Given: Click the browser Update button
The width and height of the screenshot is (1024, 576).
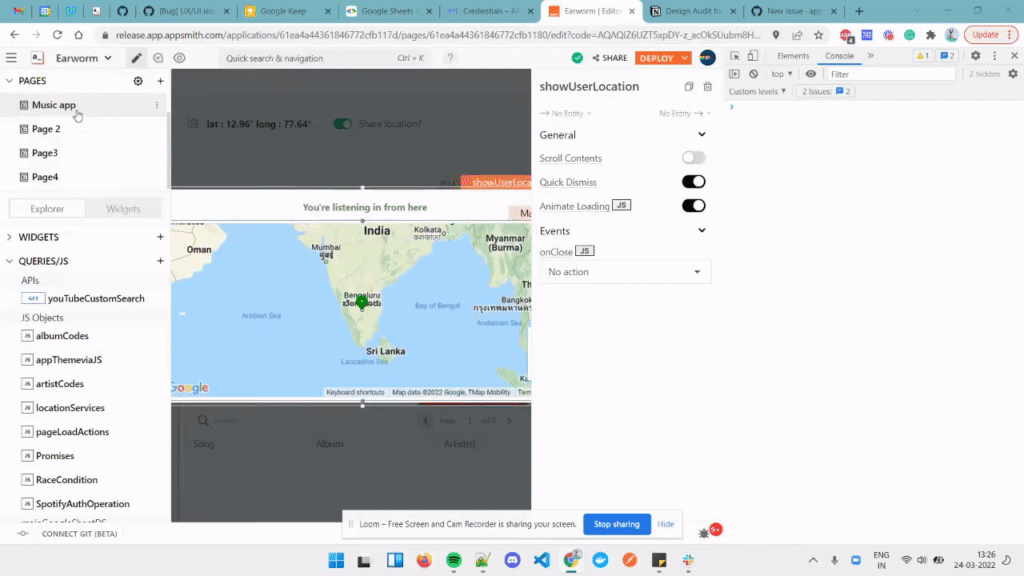Looking at the screenshot, I should (990, 35).
